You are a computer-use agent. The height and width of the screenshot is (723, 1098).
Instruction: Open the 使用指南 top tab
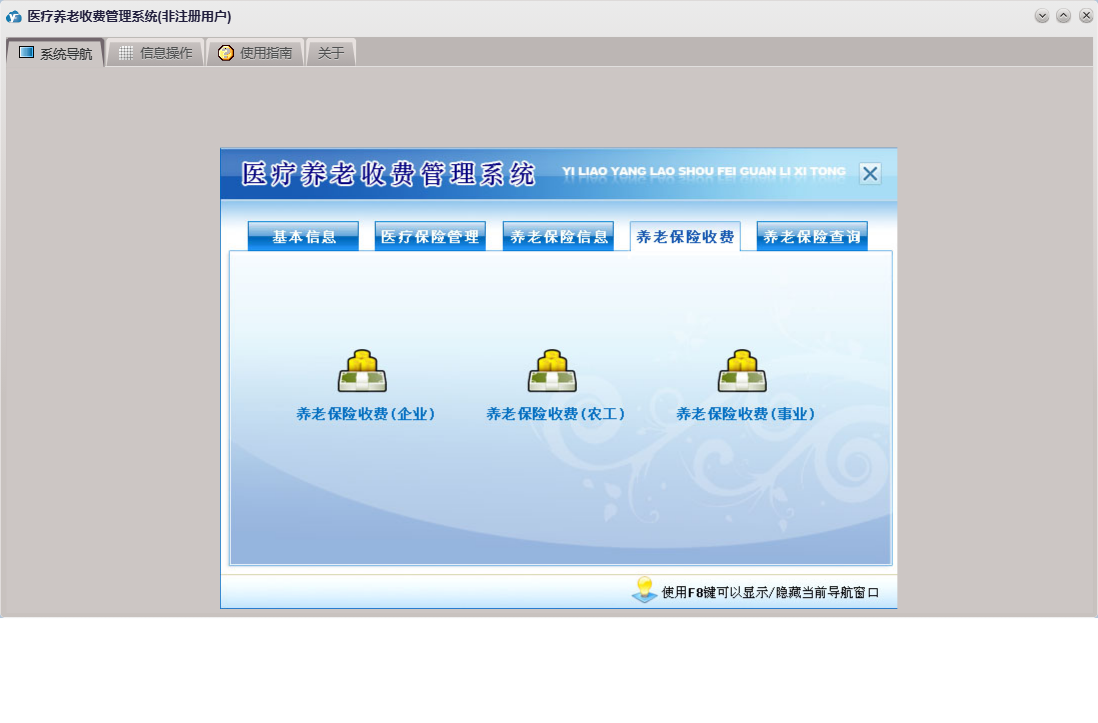[x=255, y=53]
